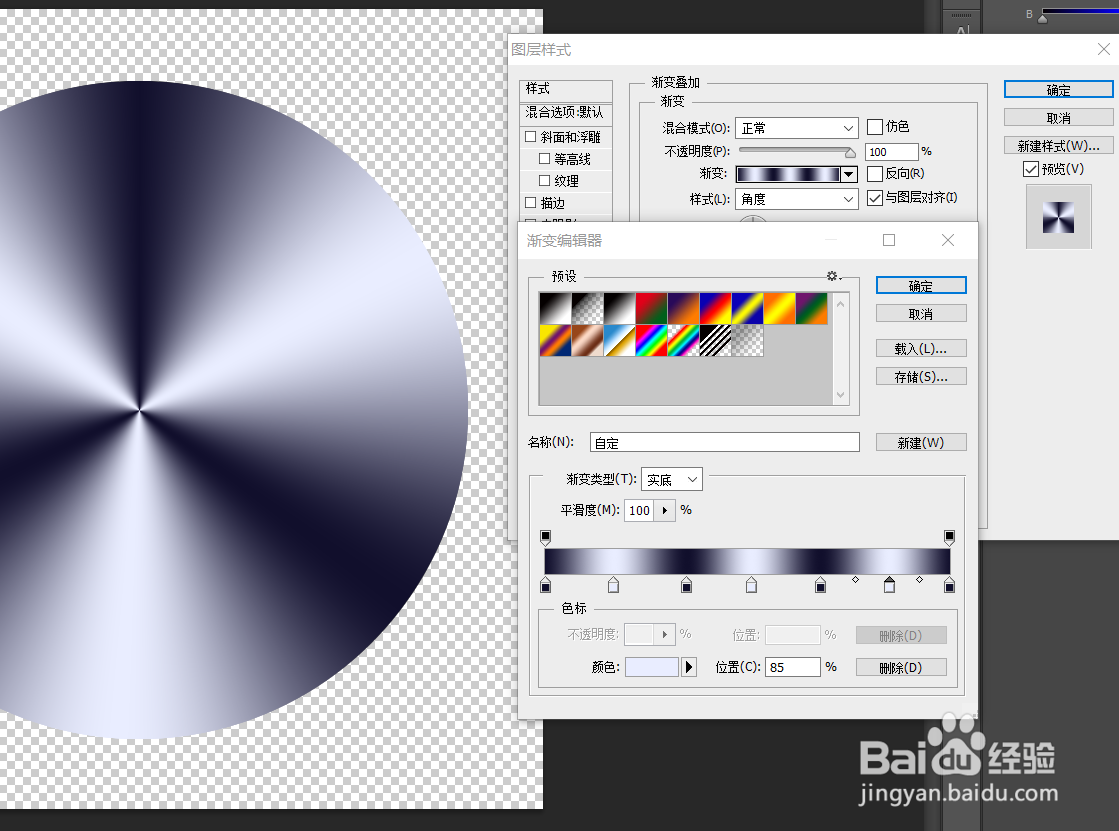Open the blend mode (混合模式) dropdown
Viewport: 1119px width, 831px height.
click(796, 128)
